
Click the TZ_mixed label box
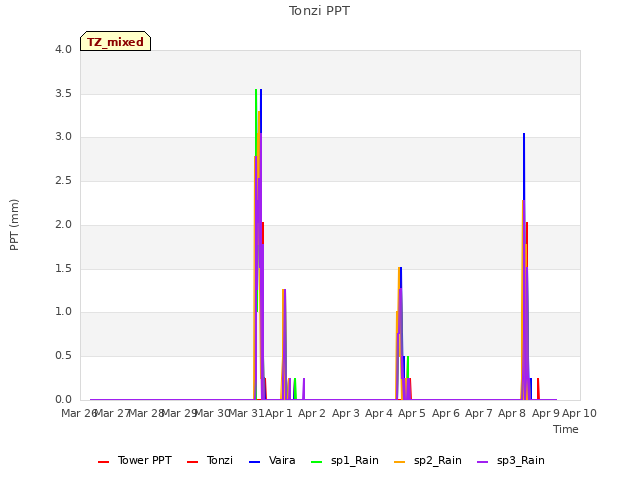pos(116,41)
